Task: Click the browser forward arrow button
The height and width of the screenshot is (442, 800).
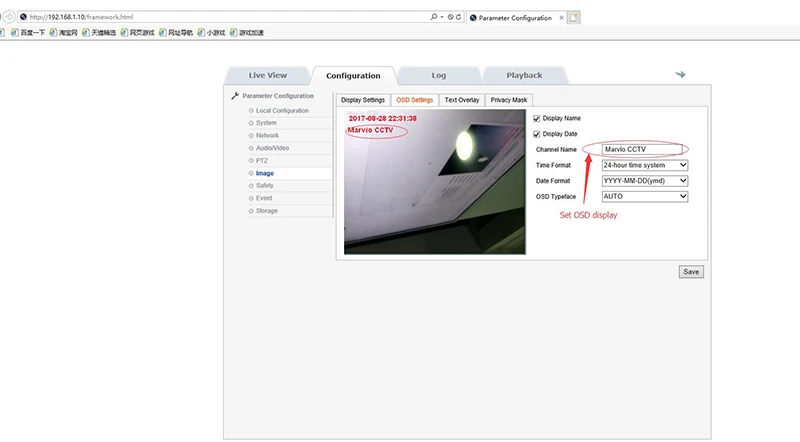Action: (x=9, y=17)
